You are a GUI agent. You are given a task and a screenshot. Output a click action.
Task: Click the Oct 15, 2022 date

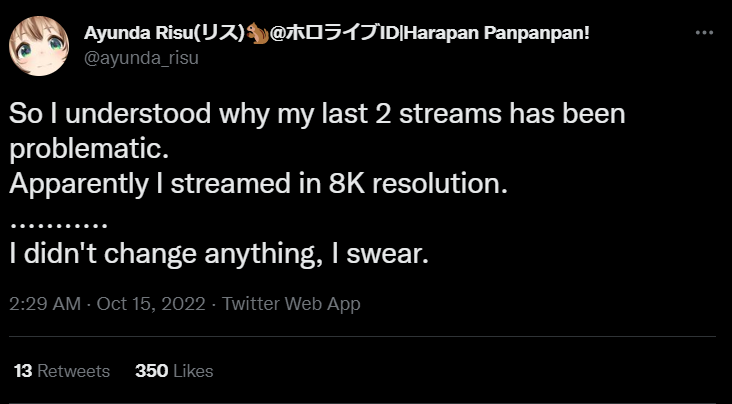coord(151,303)
